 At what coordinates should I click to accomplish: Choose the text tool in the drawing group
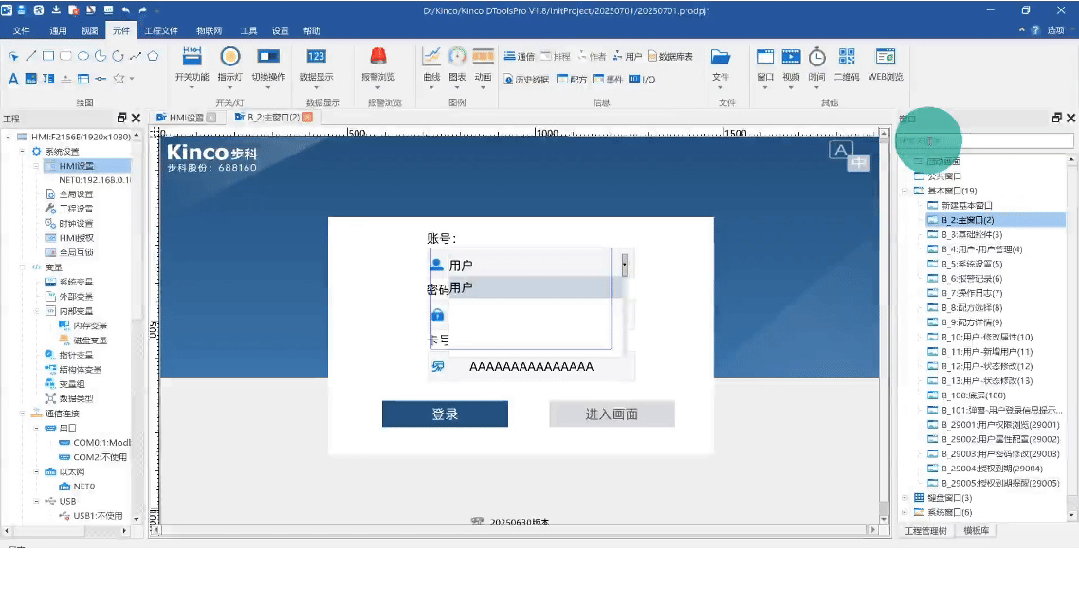pyautogui.click(x=14, y=78)
